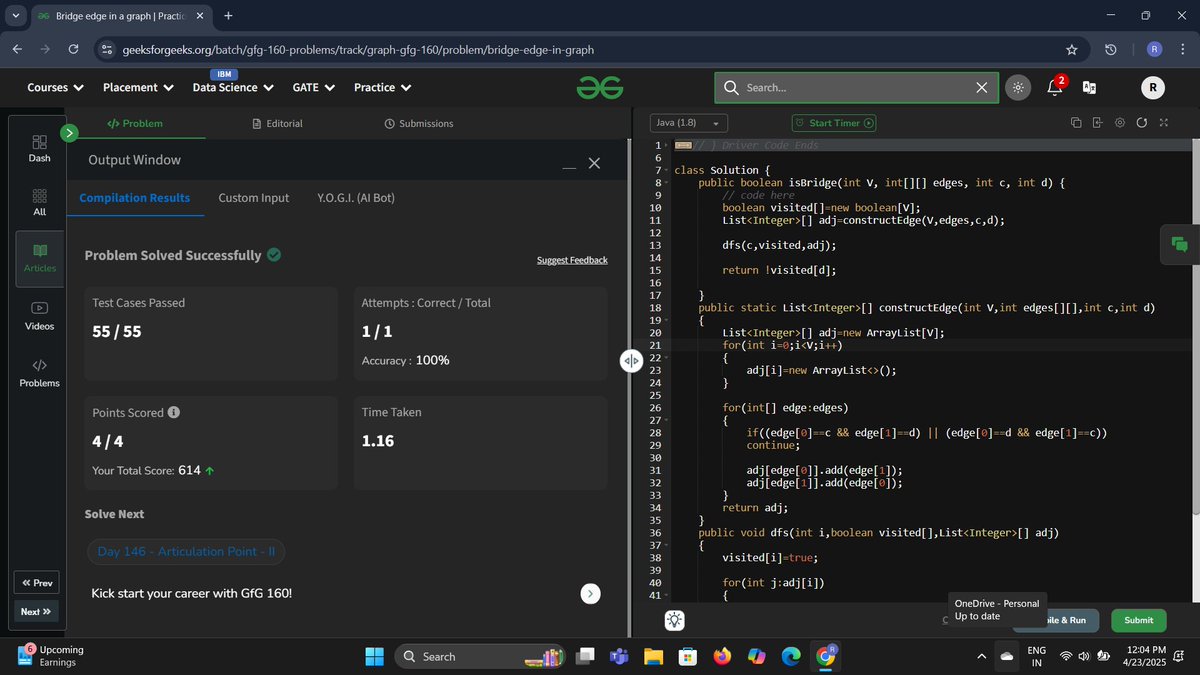The image size is (1200, 675).
Task: Click the import code icon in editor toolbar
Action: pyautogui.click(x=1097, y=123)
